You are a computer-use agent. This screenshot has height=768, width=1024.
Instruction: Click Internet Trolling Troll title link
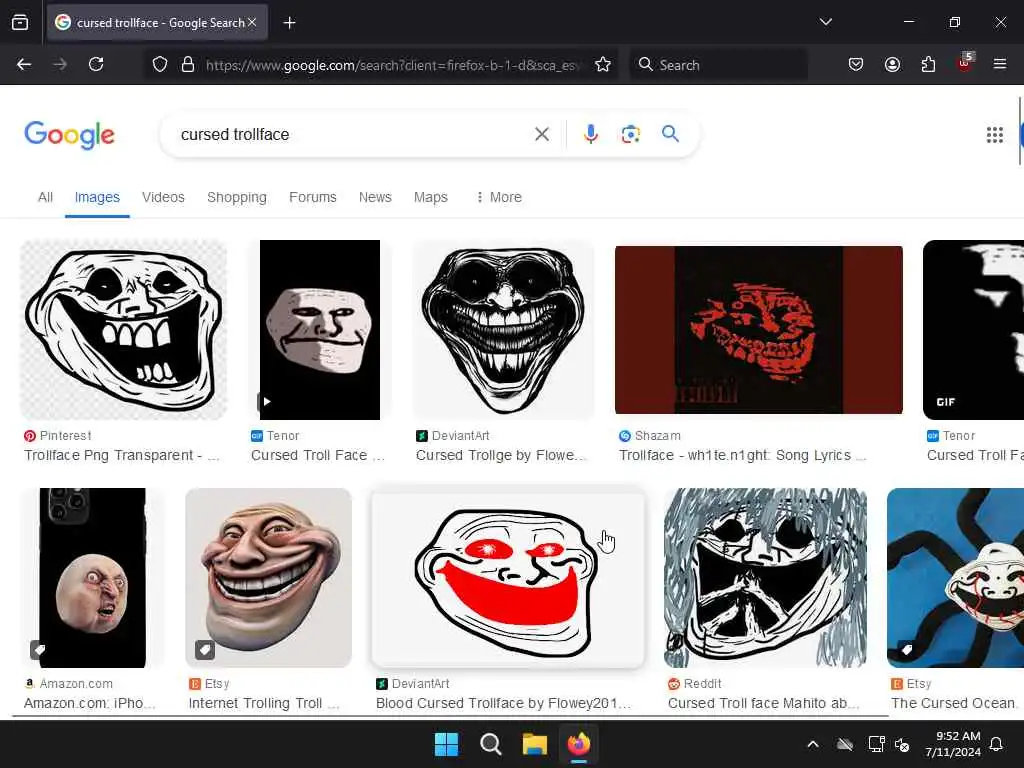coord(264,703)
